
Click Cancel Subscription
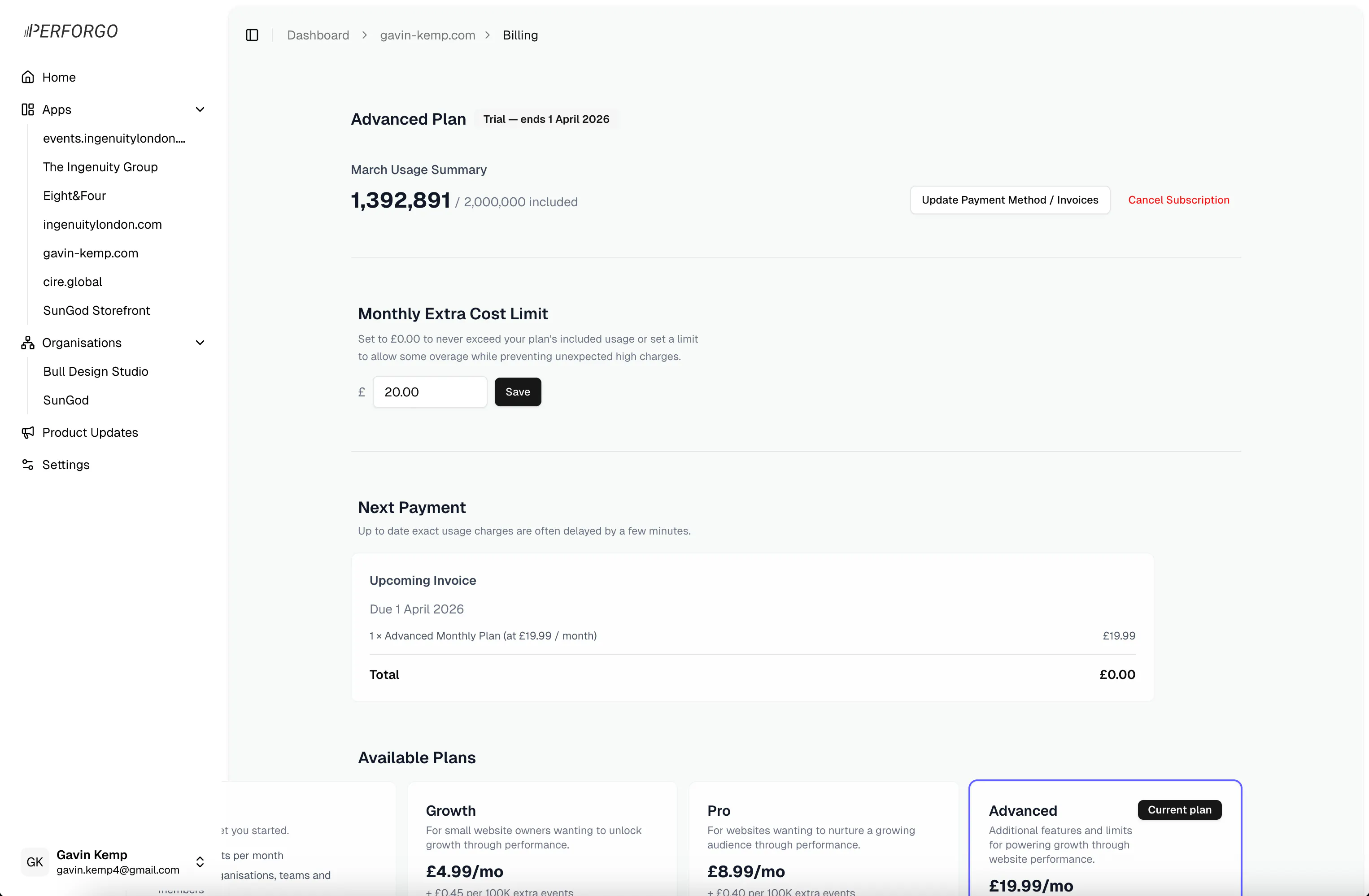[x=1179, y=200]
